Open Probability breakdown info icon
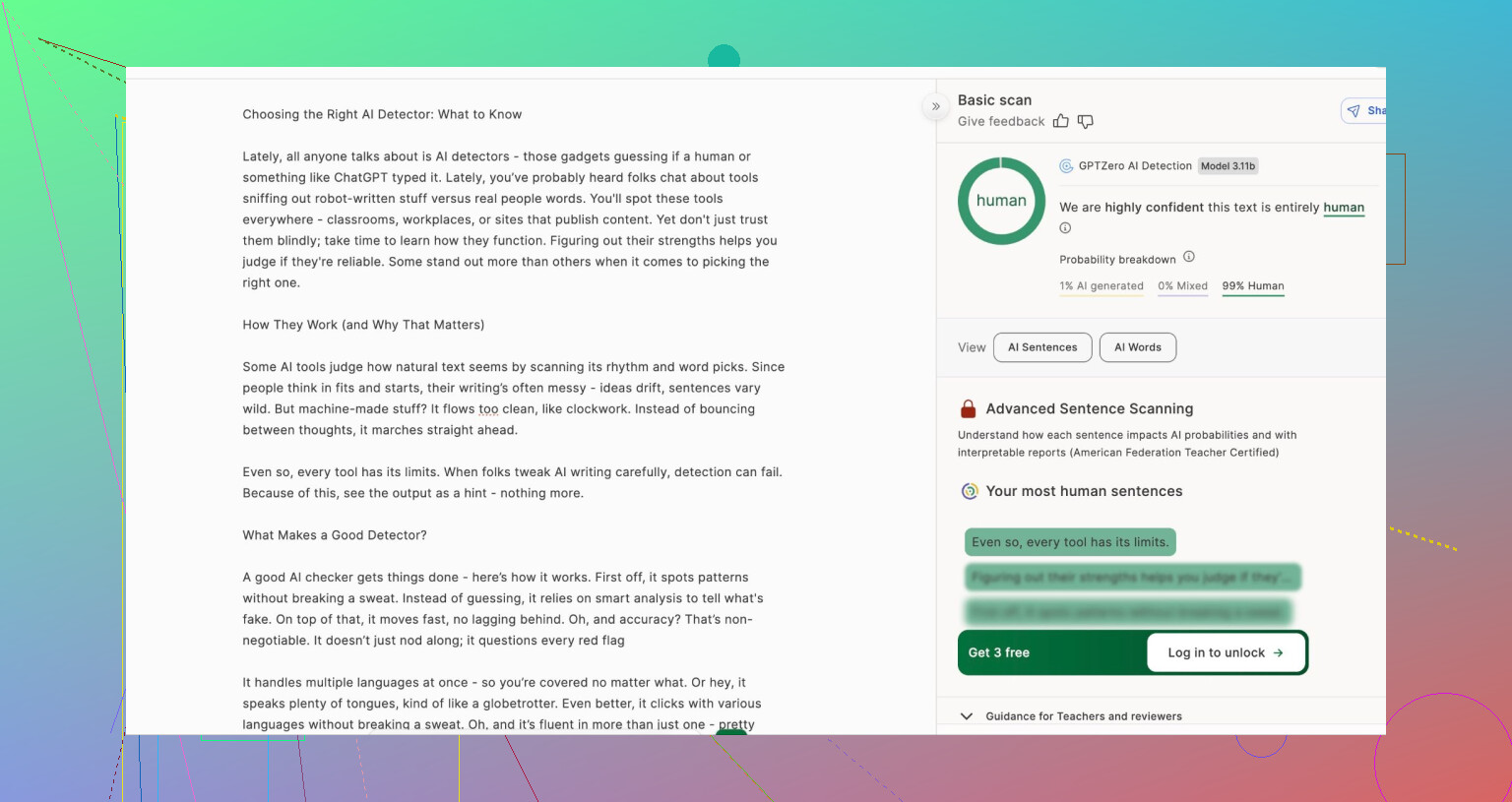The width and height of the screenshot is (1512, 802). (1189, 257)
